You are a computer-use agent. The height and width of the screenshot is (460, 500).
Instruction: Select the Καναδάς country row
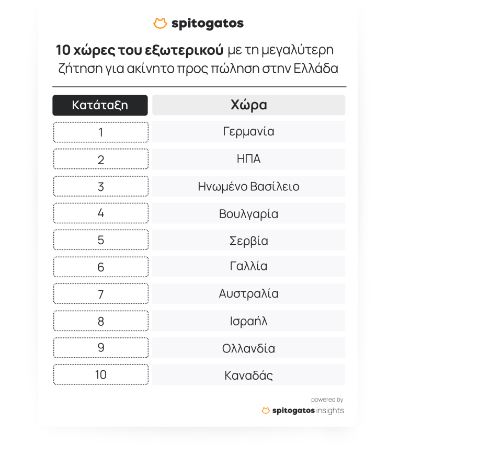[x=249, y=375]
